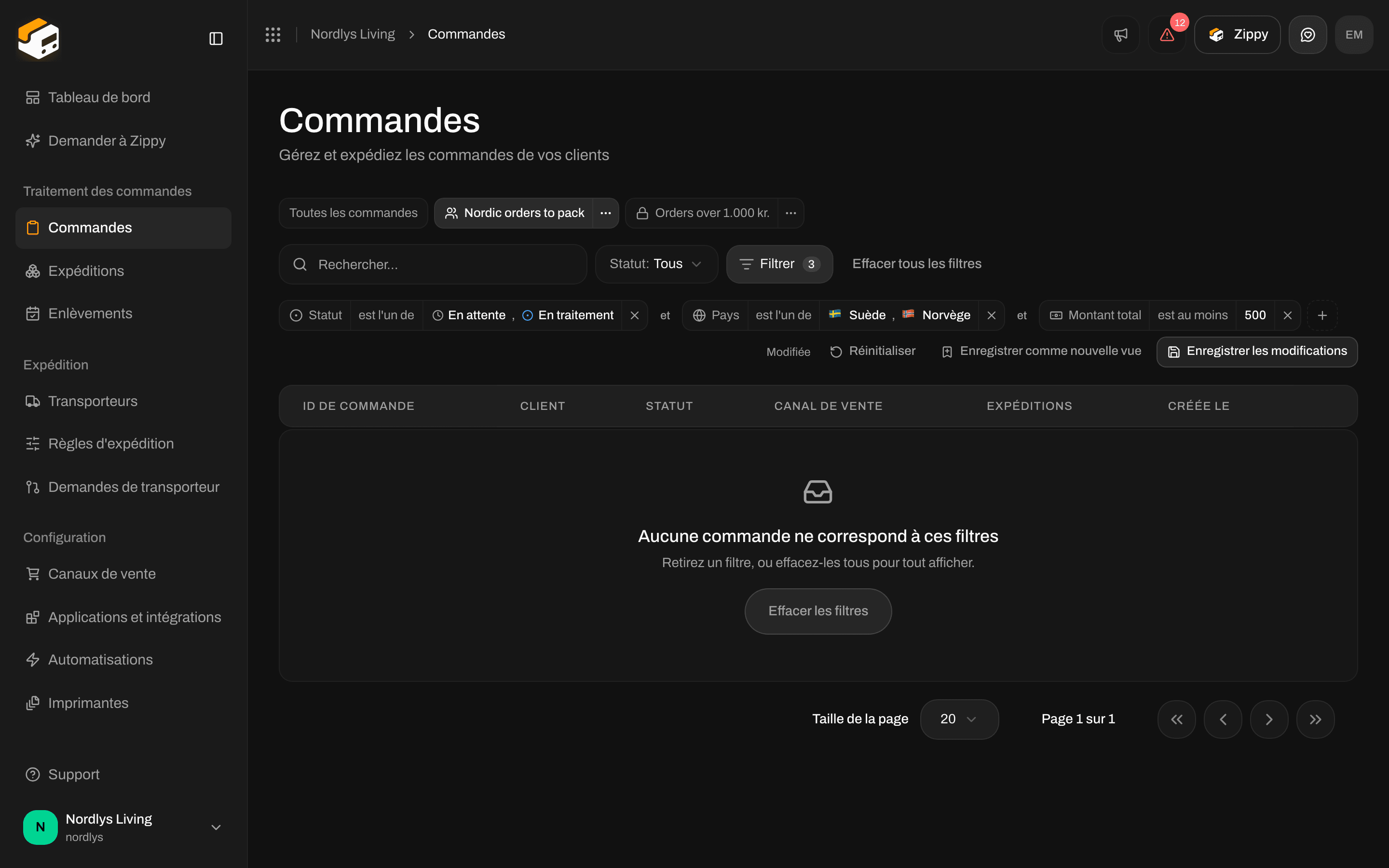This screenshot has height=868, width=1389.
Task: Change Pays operator est l'un de
Action: pos(783,315)
